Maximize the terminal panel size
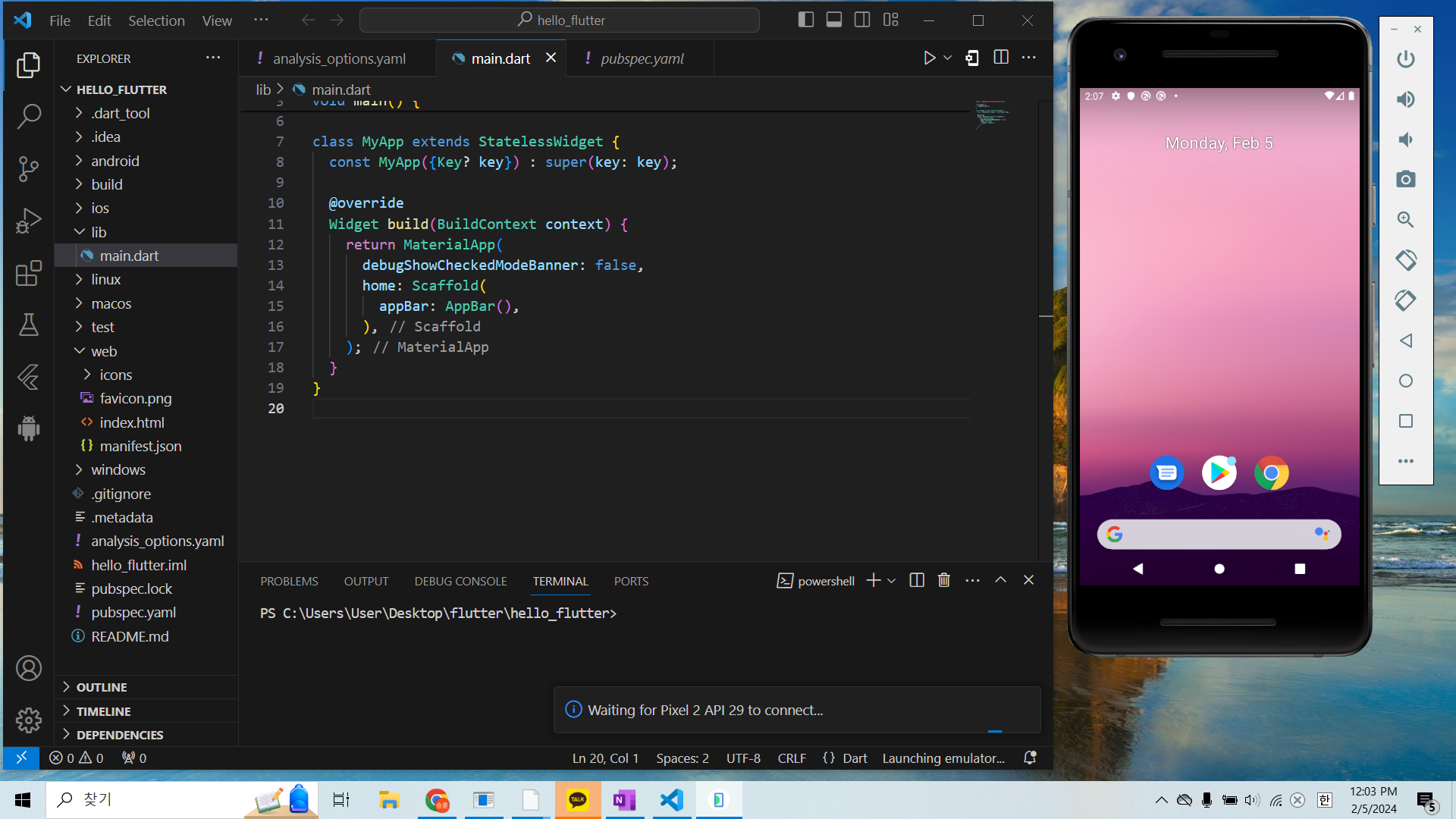Screen dimensions: 1456x819 coord(1001,580)
